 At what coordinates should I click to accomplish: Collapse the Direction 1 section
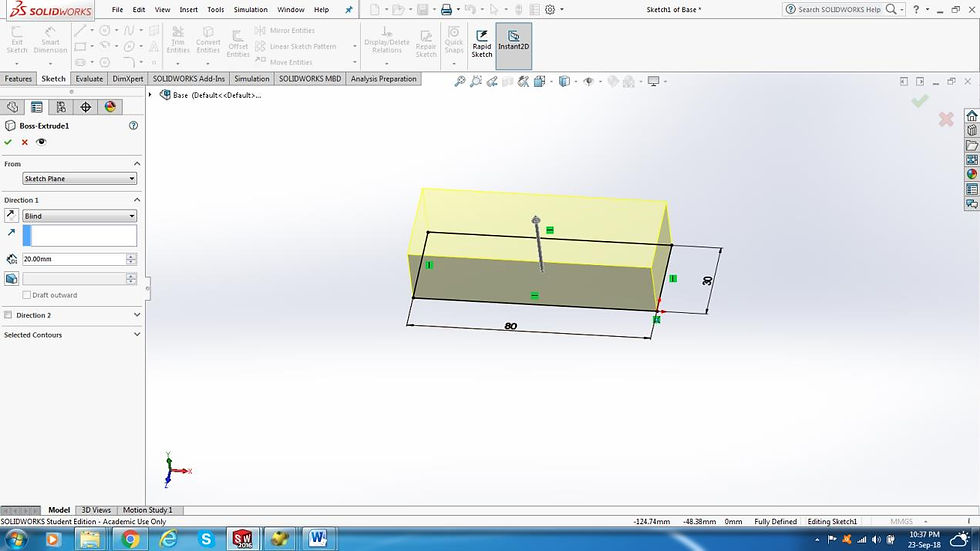pyautogui.click(x=137, y=200)
